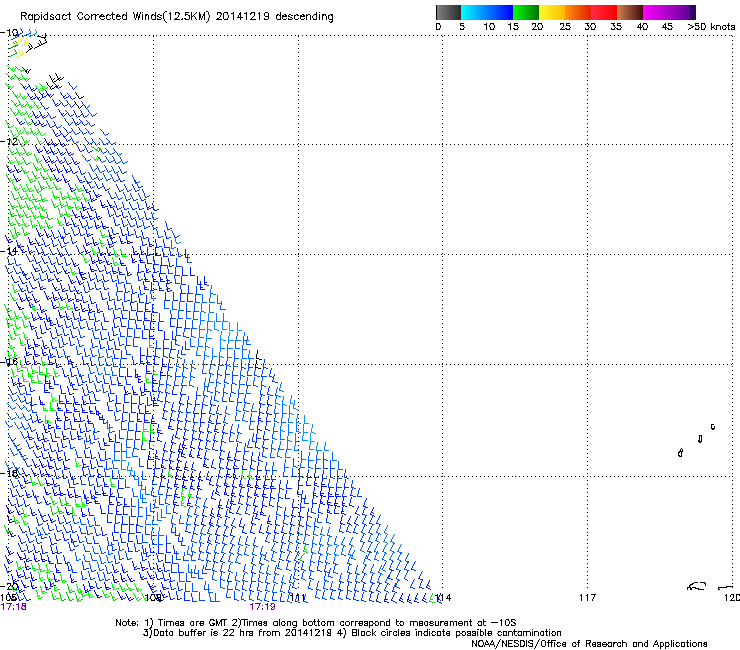740x650 pixels.
Task: Click the black wind barbs near the -10 label
Action: click(38, 43)
